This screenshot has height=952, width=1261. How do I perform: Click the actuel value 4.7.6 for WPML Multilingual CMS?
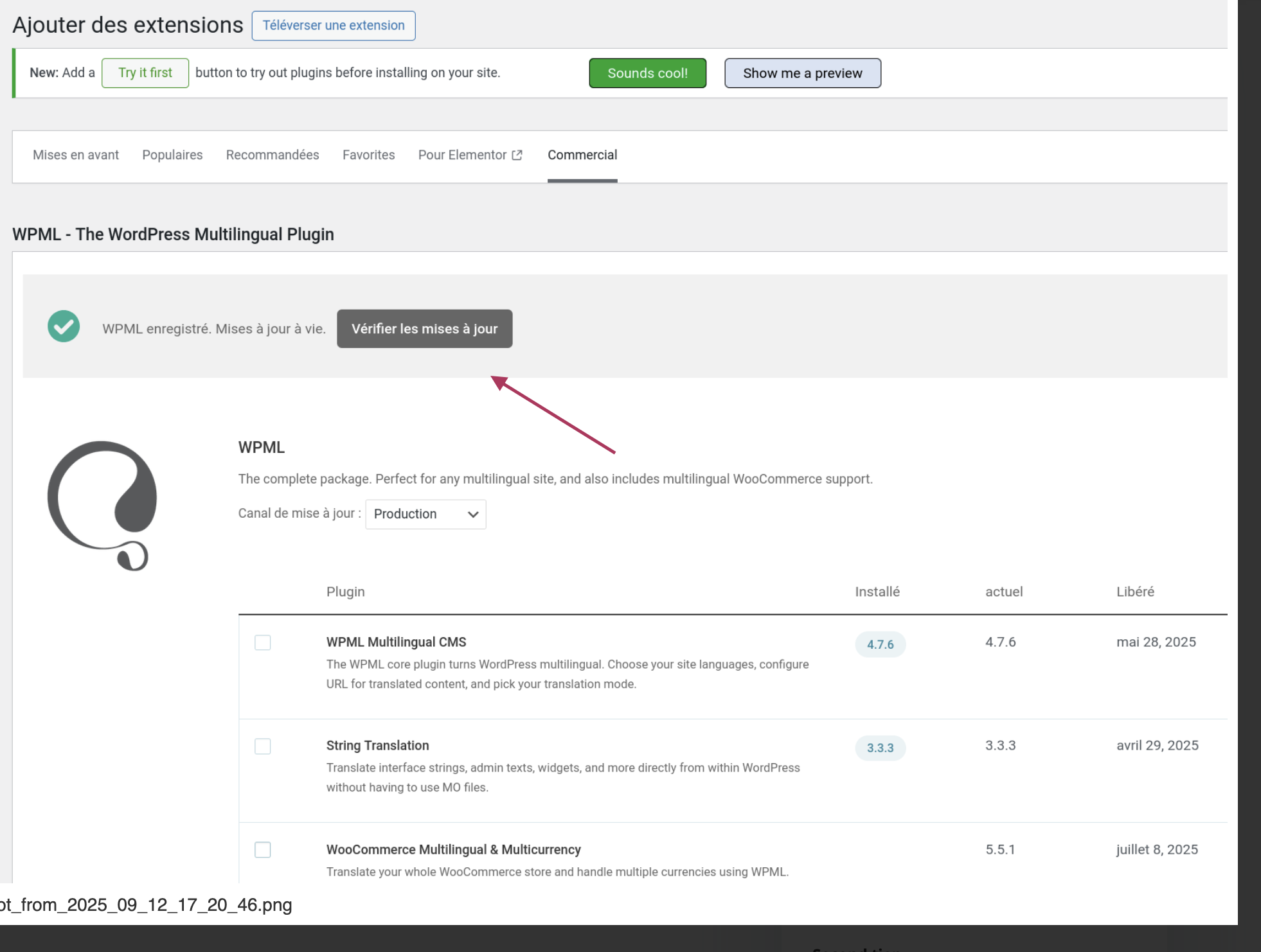tap(1001, 642)
